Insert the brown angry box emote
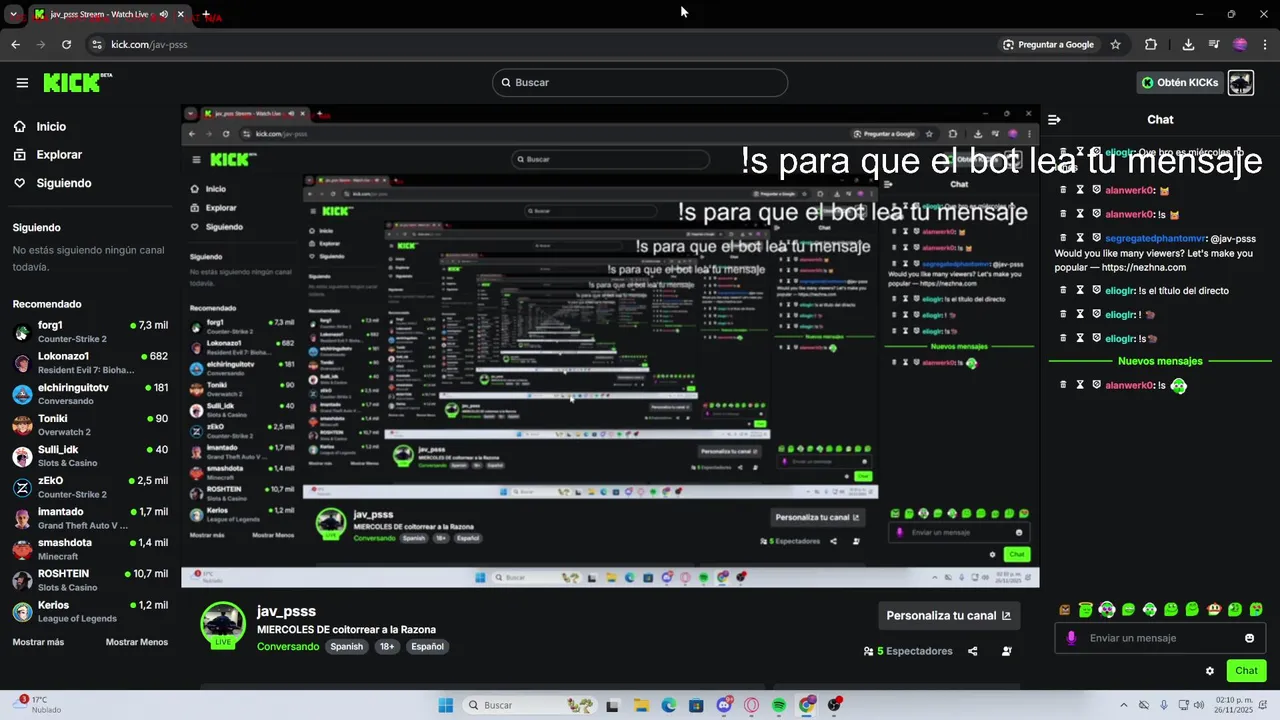1280x720 pixels. pos(1065,609)
